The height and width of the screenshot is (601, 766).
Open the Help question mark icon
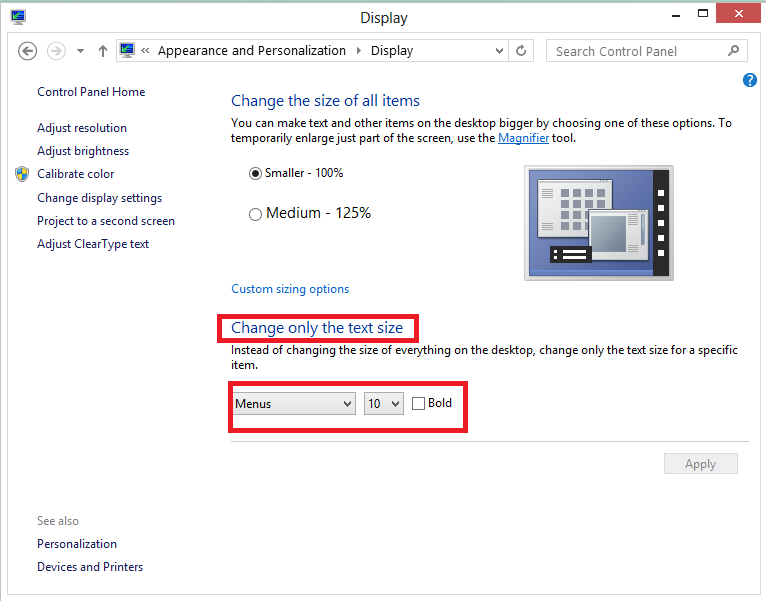pyautogui.click(x=750, y=80)
